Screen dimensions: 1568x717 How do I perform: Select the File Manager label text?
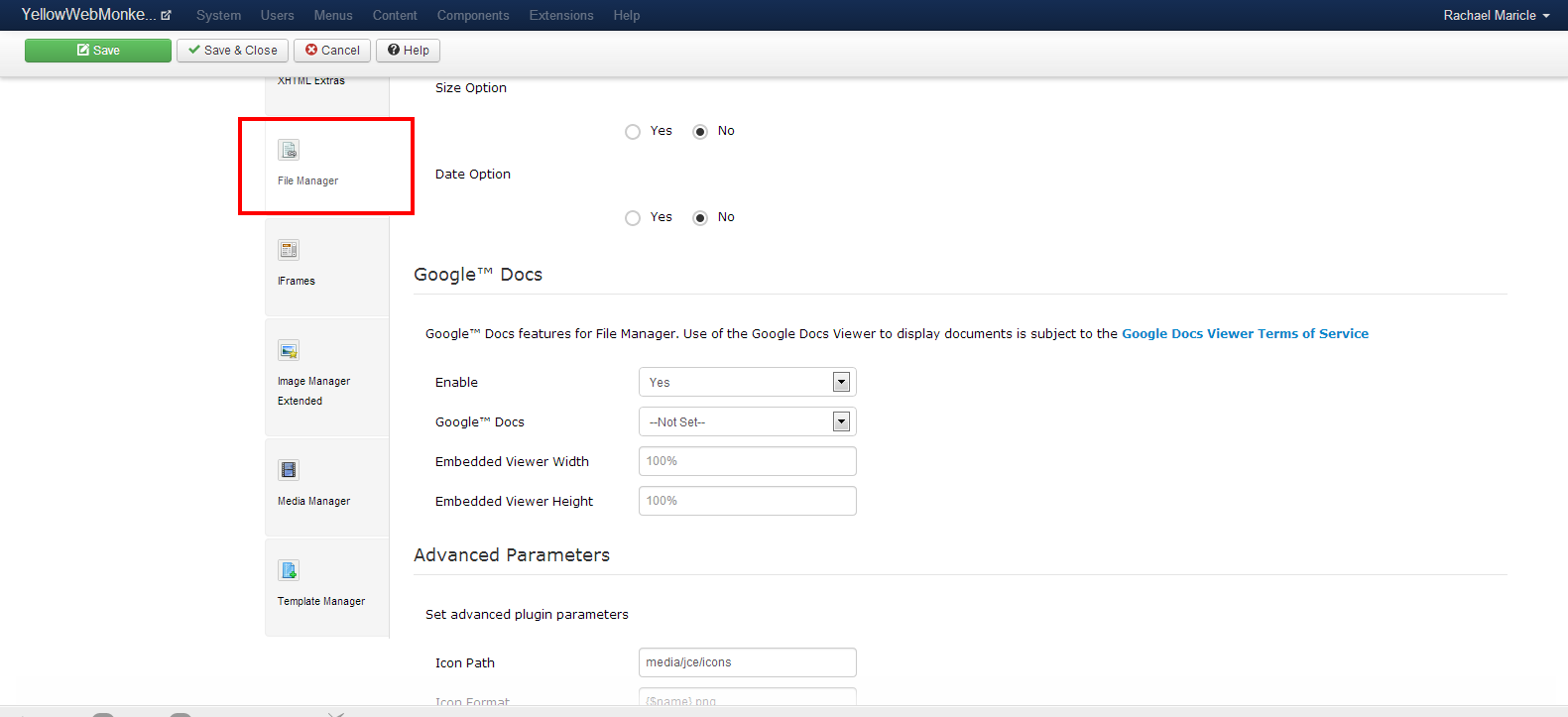coord(307,180)
